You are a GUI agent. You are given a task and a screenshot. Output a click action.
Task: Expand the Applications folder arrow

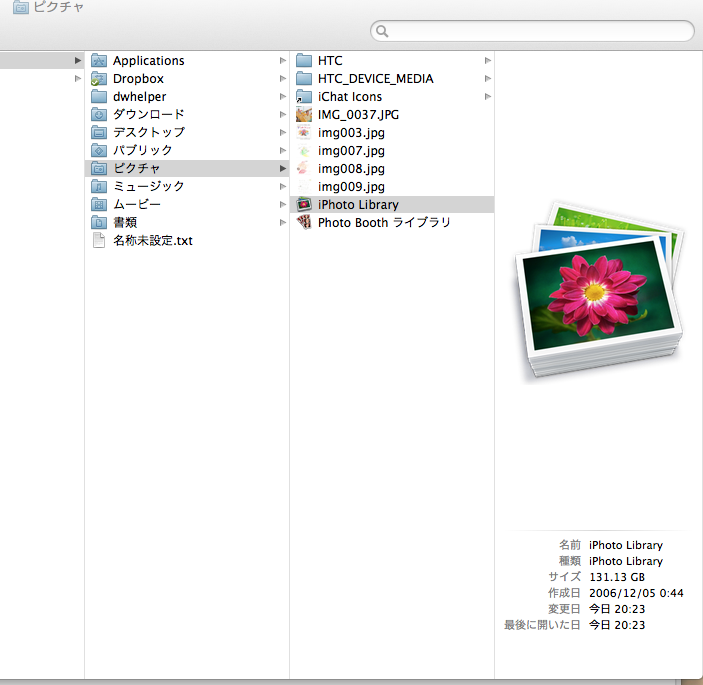tap(282, 61)
